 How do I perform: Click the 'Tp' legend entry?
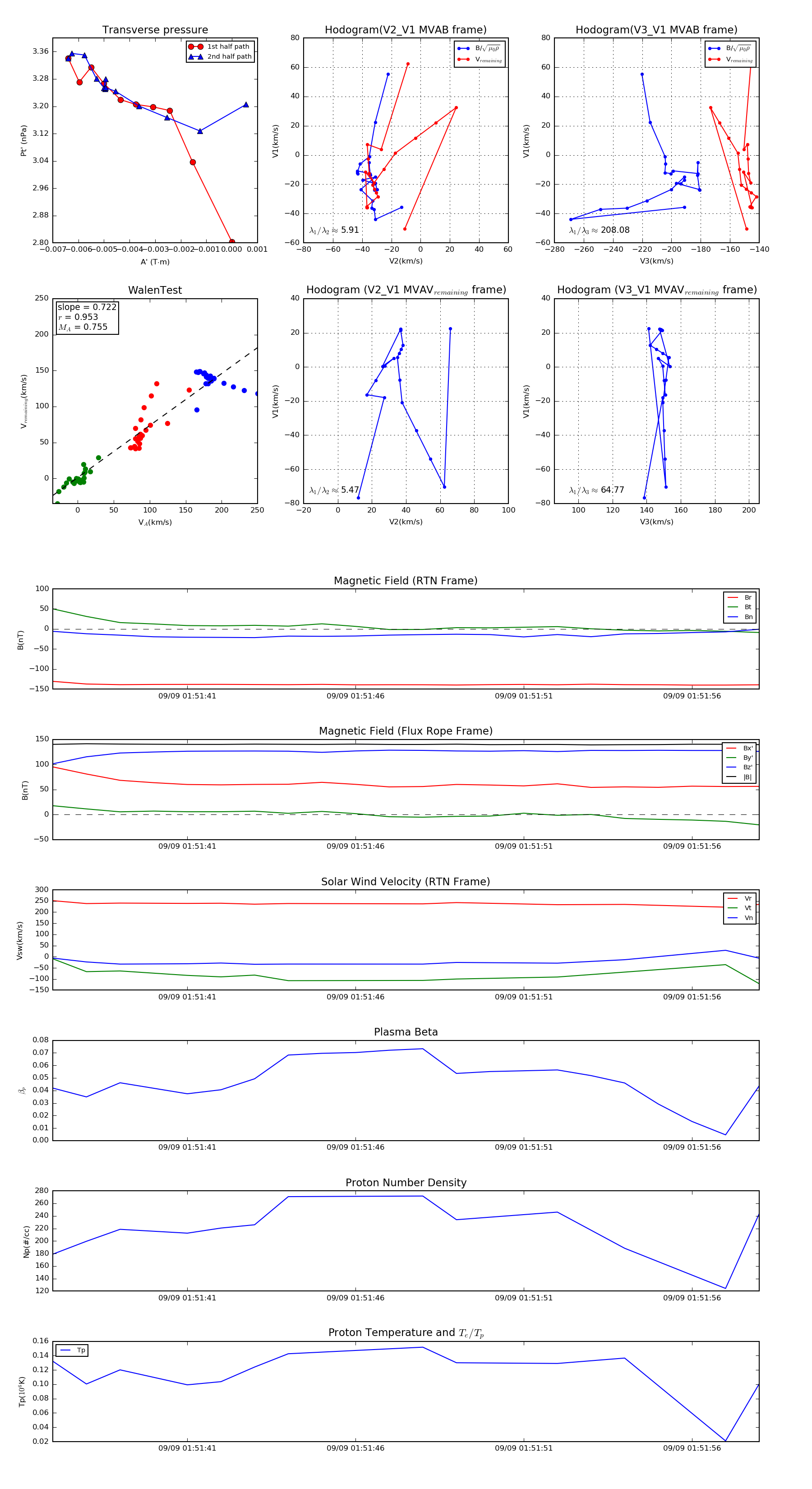(73, 1350)
